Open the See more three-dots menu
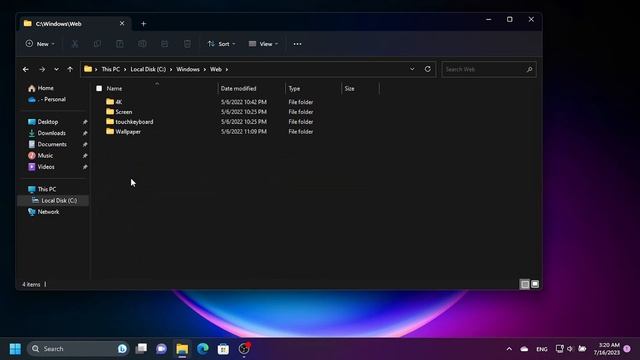This screenshot has height=360, width=640. point(297,44)
